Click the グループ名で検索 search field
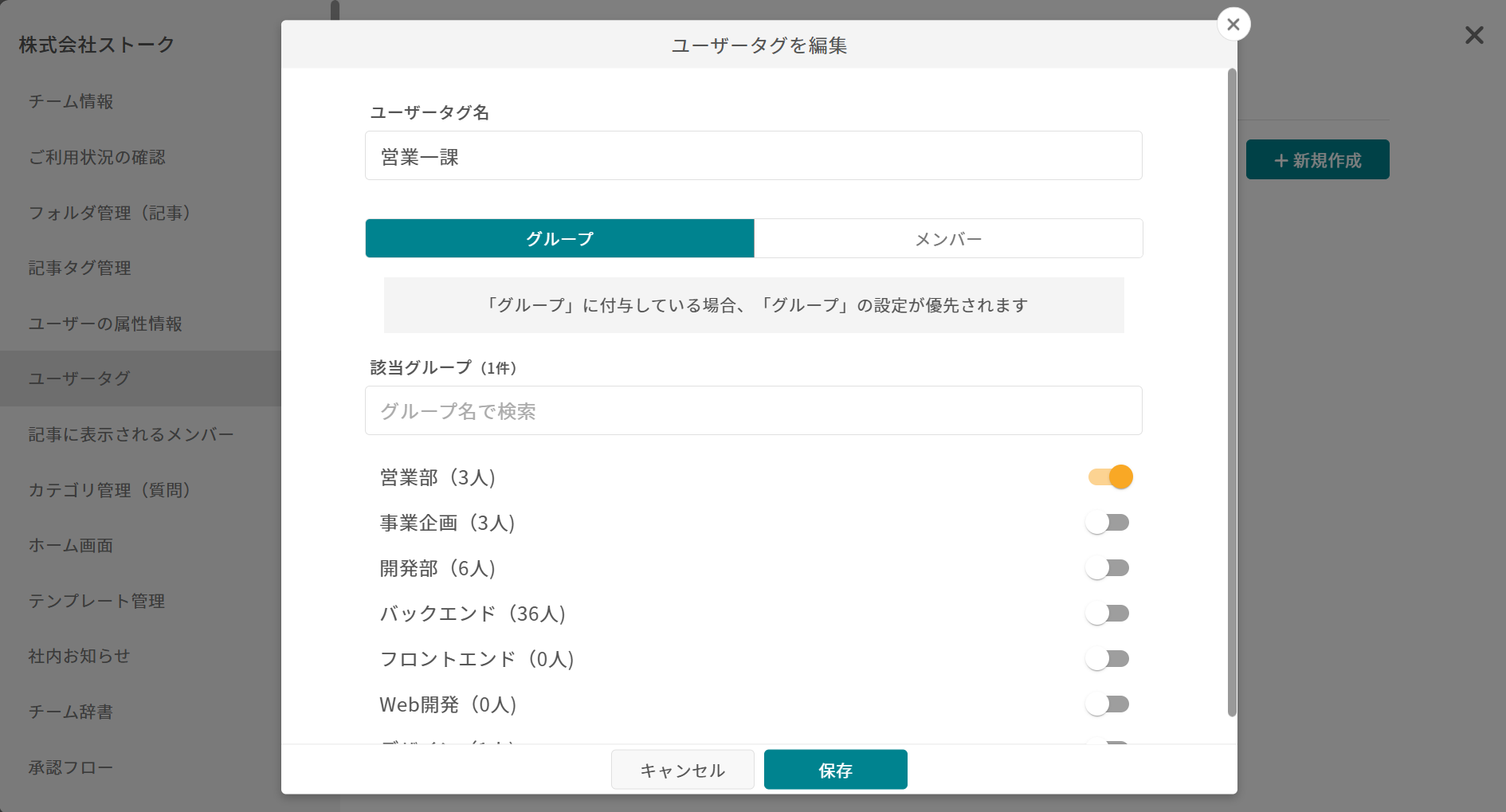This screenshot has width=1506, height=812. pyautogui.click(x=753, y=410)
